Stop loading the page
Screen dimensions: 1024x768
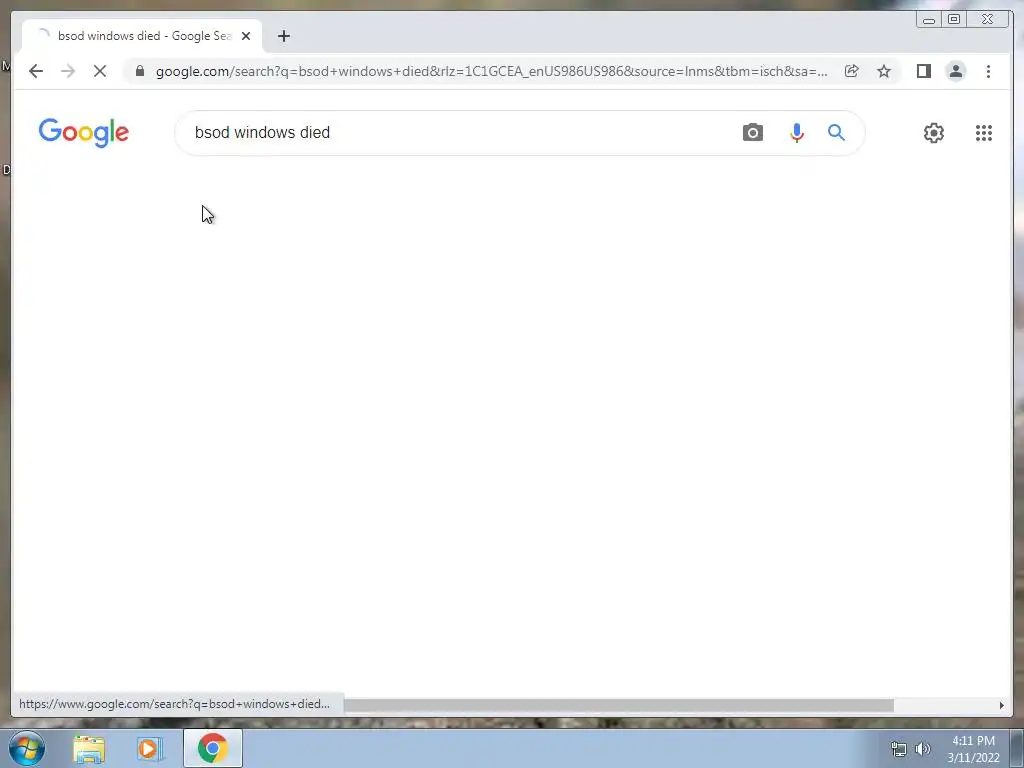click(100, 71)
